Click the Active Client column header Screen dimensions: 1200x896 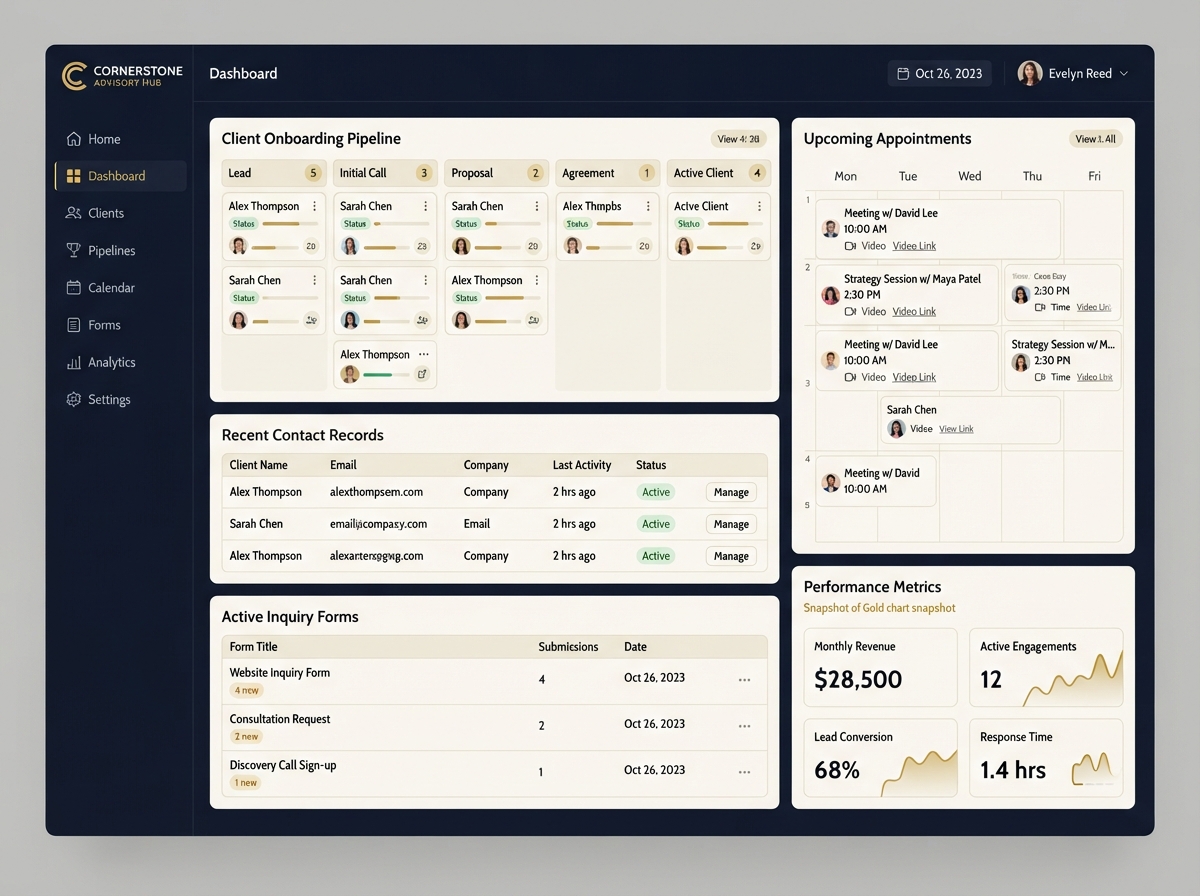tap(718, 173)
